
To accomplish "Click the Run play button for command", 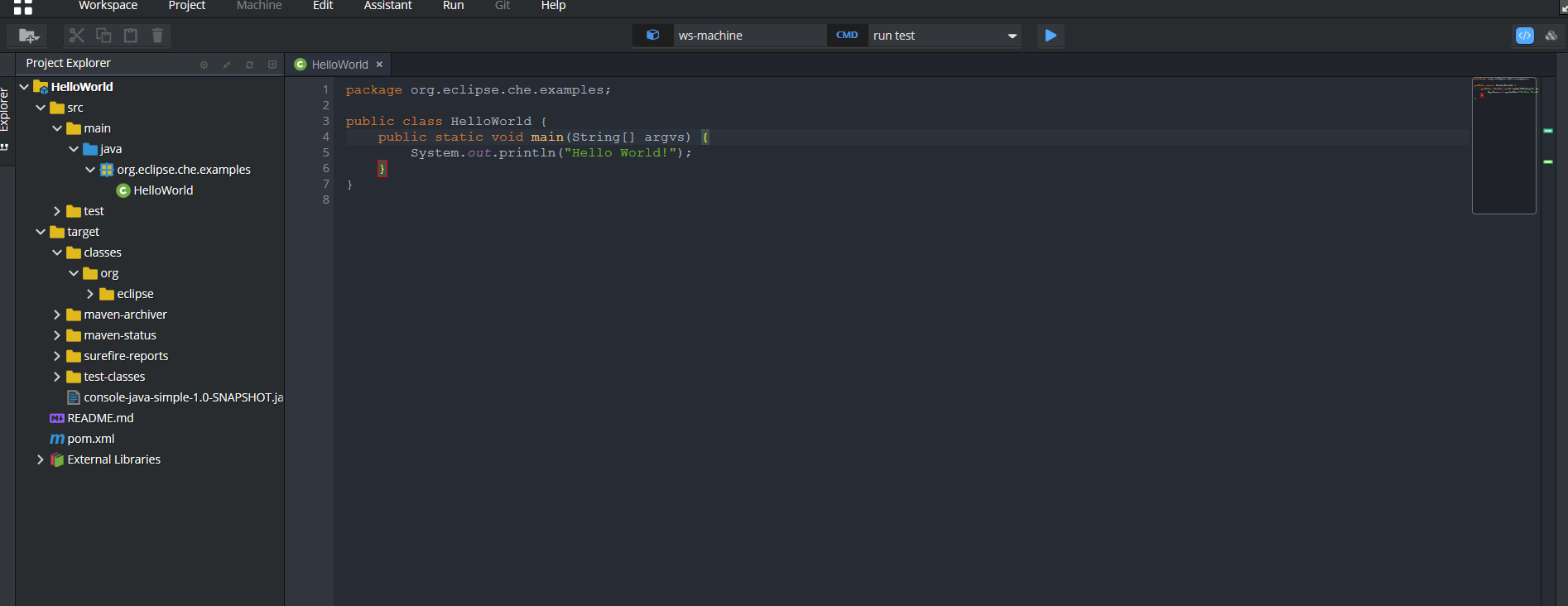I will pos(1051,36).
